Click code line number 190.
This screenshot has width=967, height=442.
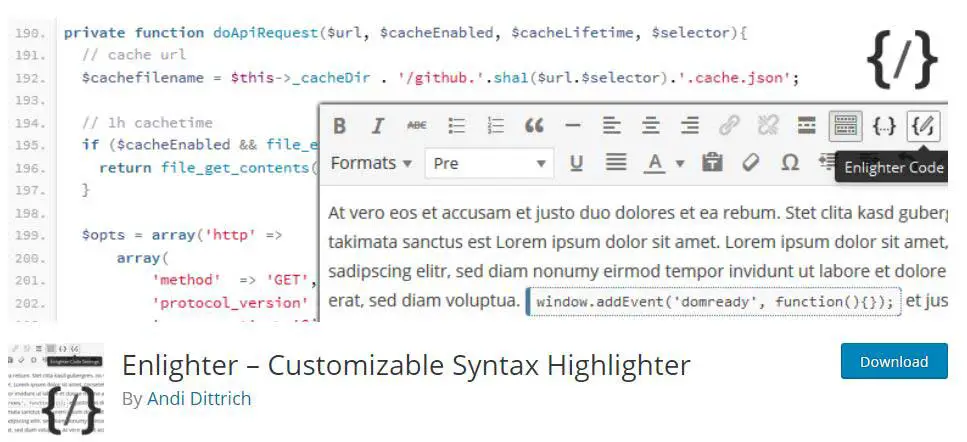pyautogui.click(x=28, y=33)
